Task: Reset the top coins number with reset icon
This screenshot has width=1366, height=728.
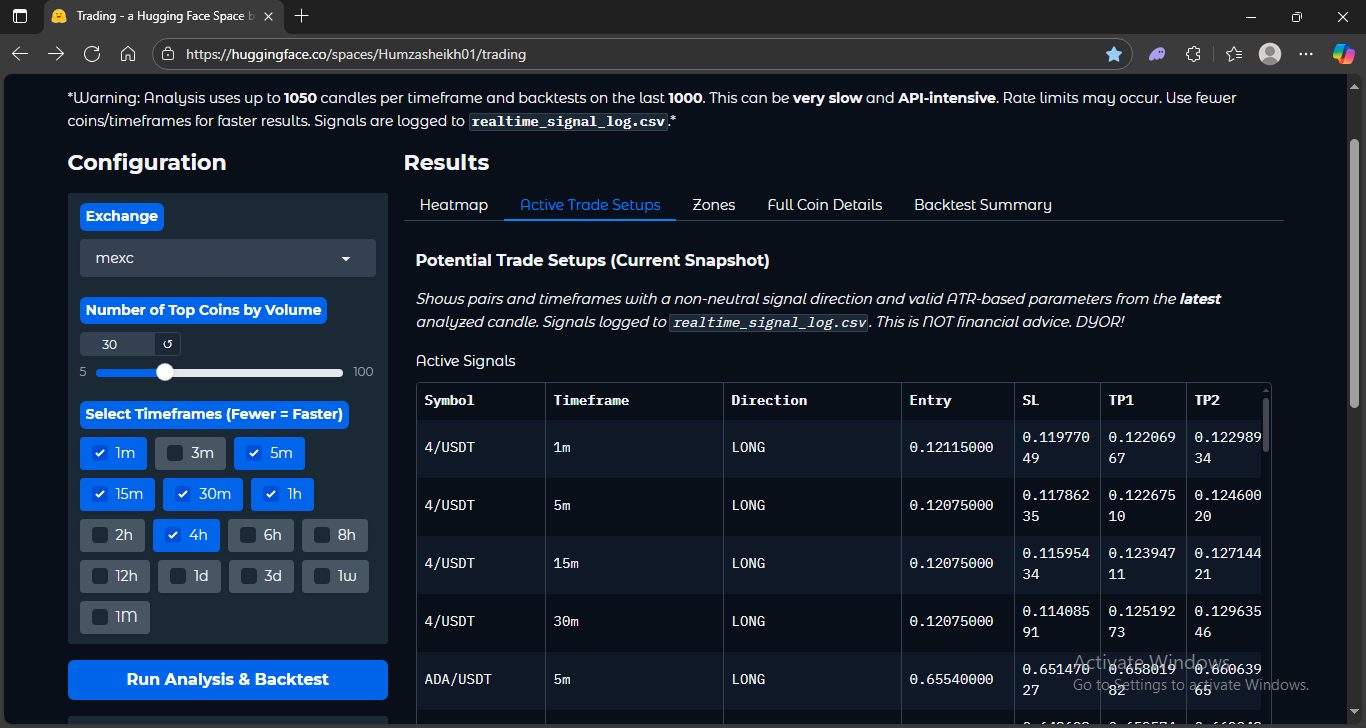Action: coord(167,344)
